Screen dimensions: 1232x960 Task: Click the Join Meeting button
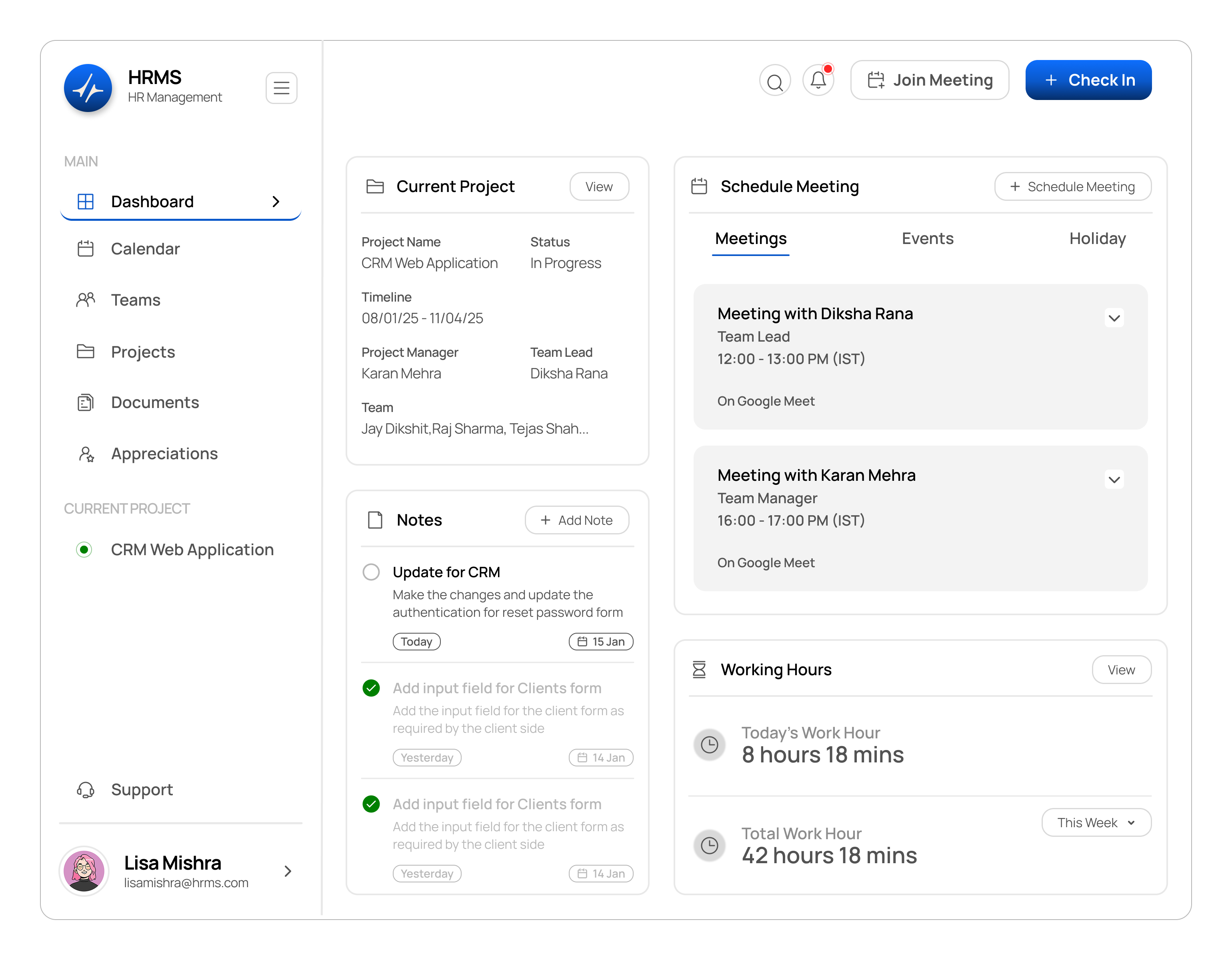coord(930,80)
